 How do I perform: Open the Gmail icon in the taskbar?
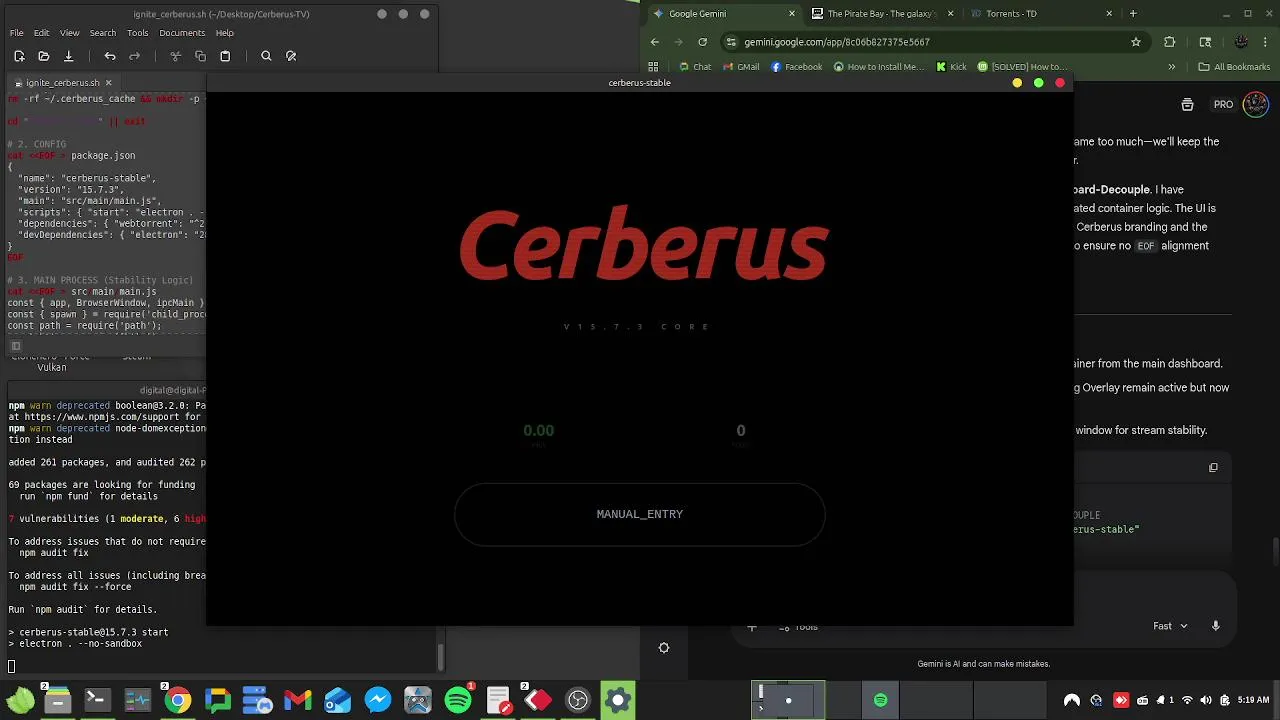[x=297, y=700]
